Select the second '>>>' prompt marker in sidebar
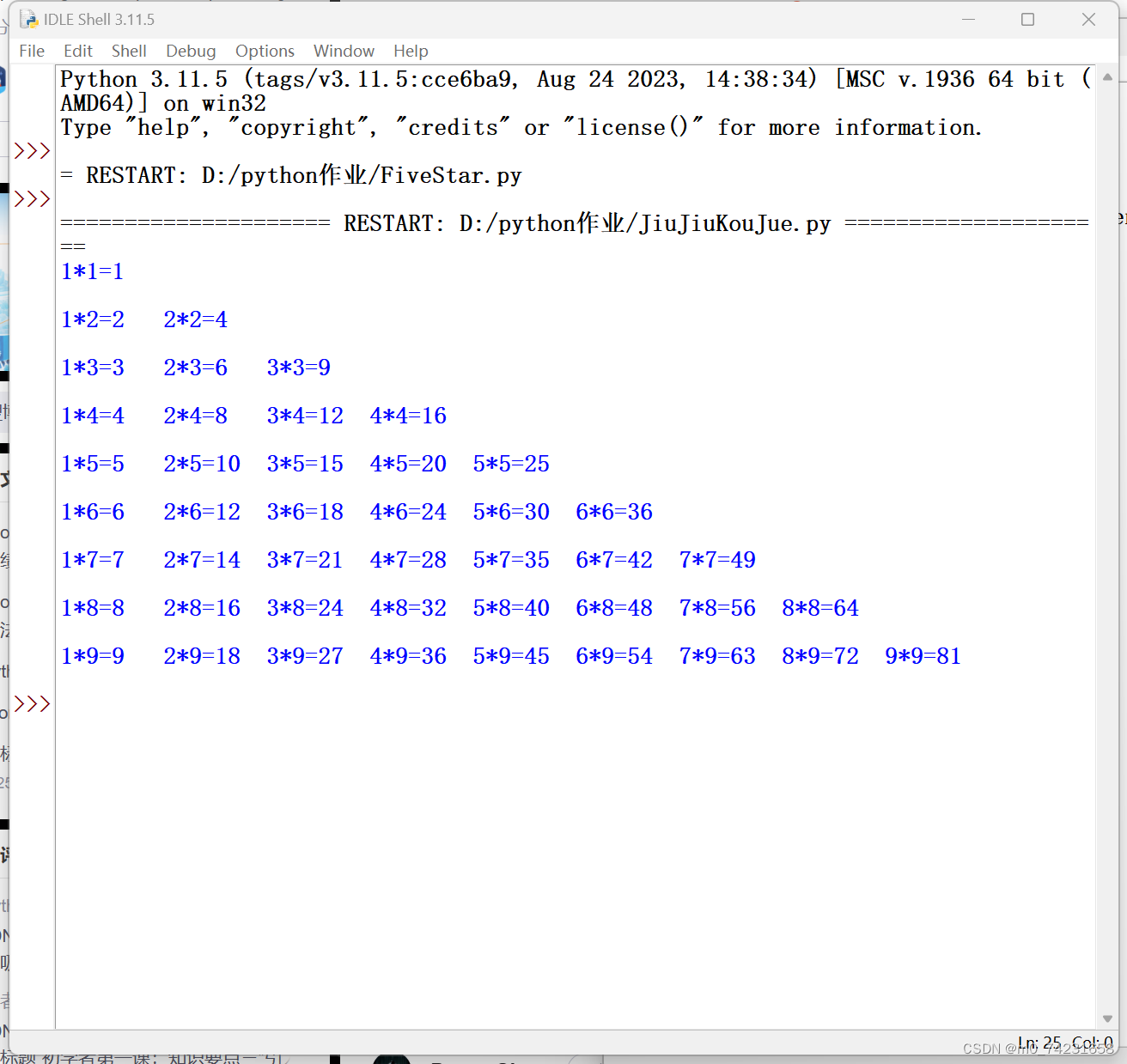Viewport: 1127px width, 1064px height. (32, 198)
